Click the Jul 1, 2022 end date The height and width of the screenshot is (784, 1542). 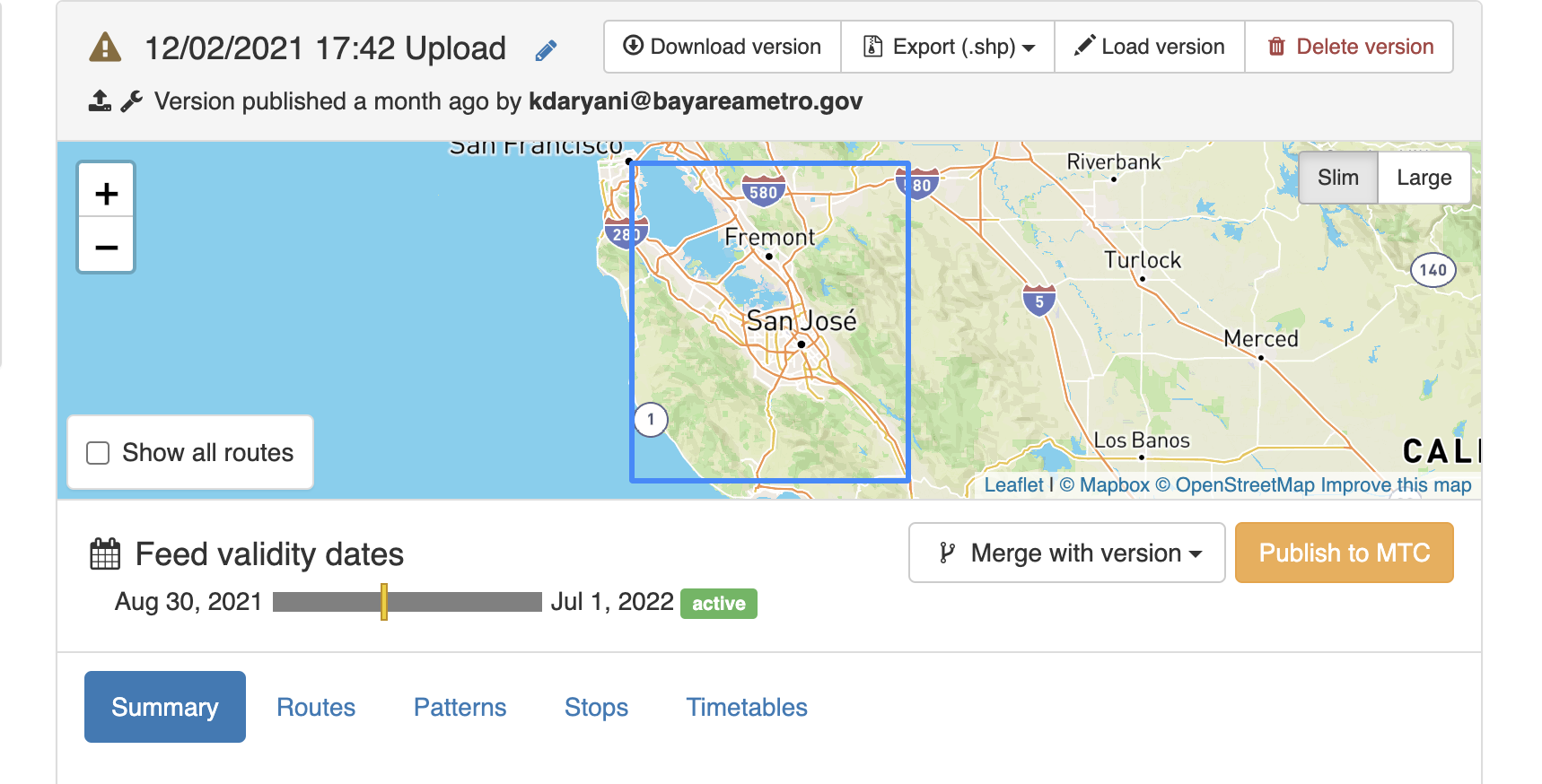pyautogui.click(x=612, y=601)
